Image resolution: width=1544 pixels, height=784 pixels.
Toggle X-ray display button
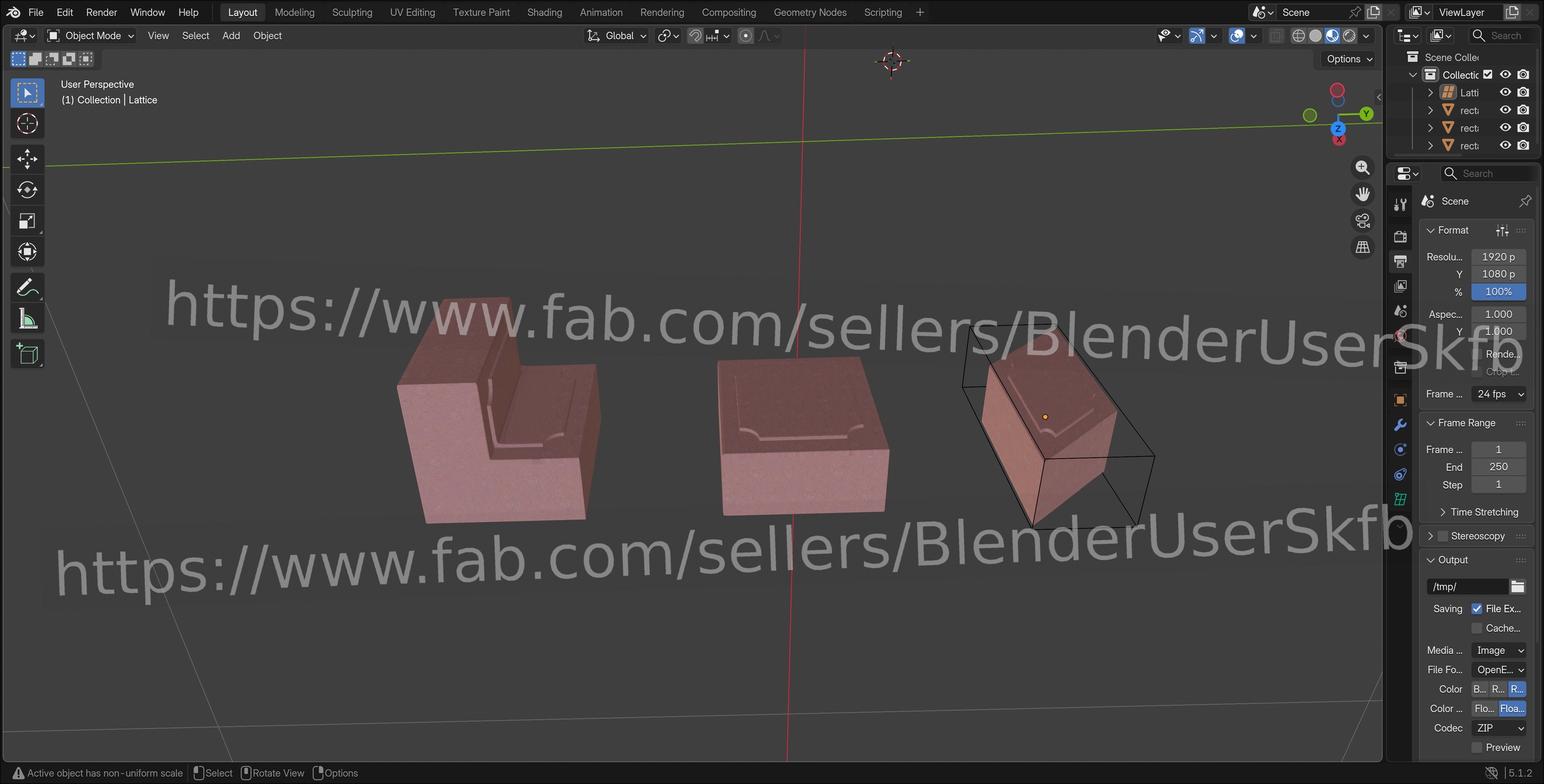click(1276, 36)
